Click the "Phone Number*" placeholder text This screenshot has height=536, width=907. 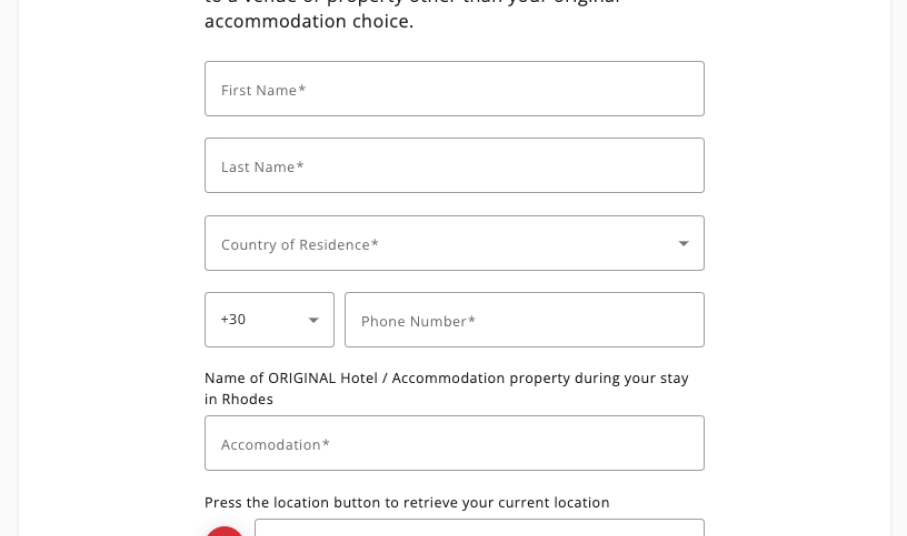418,321
